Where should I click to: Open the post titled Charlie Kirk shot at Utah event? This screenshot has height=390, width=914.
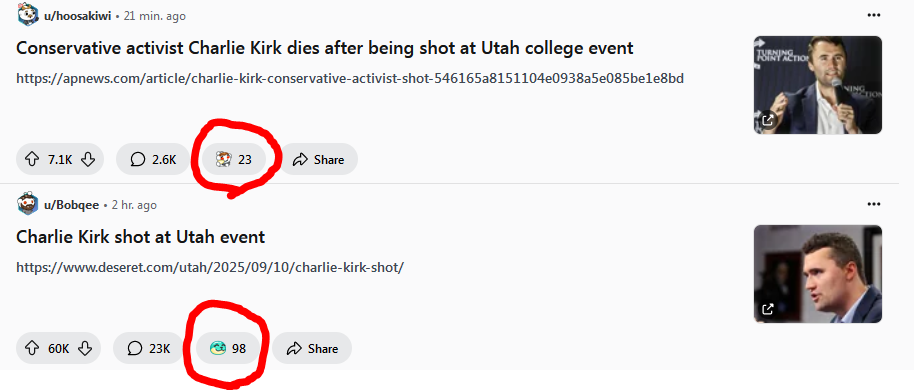(140, 237)
